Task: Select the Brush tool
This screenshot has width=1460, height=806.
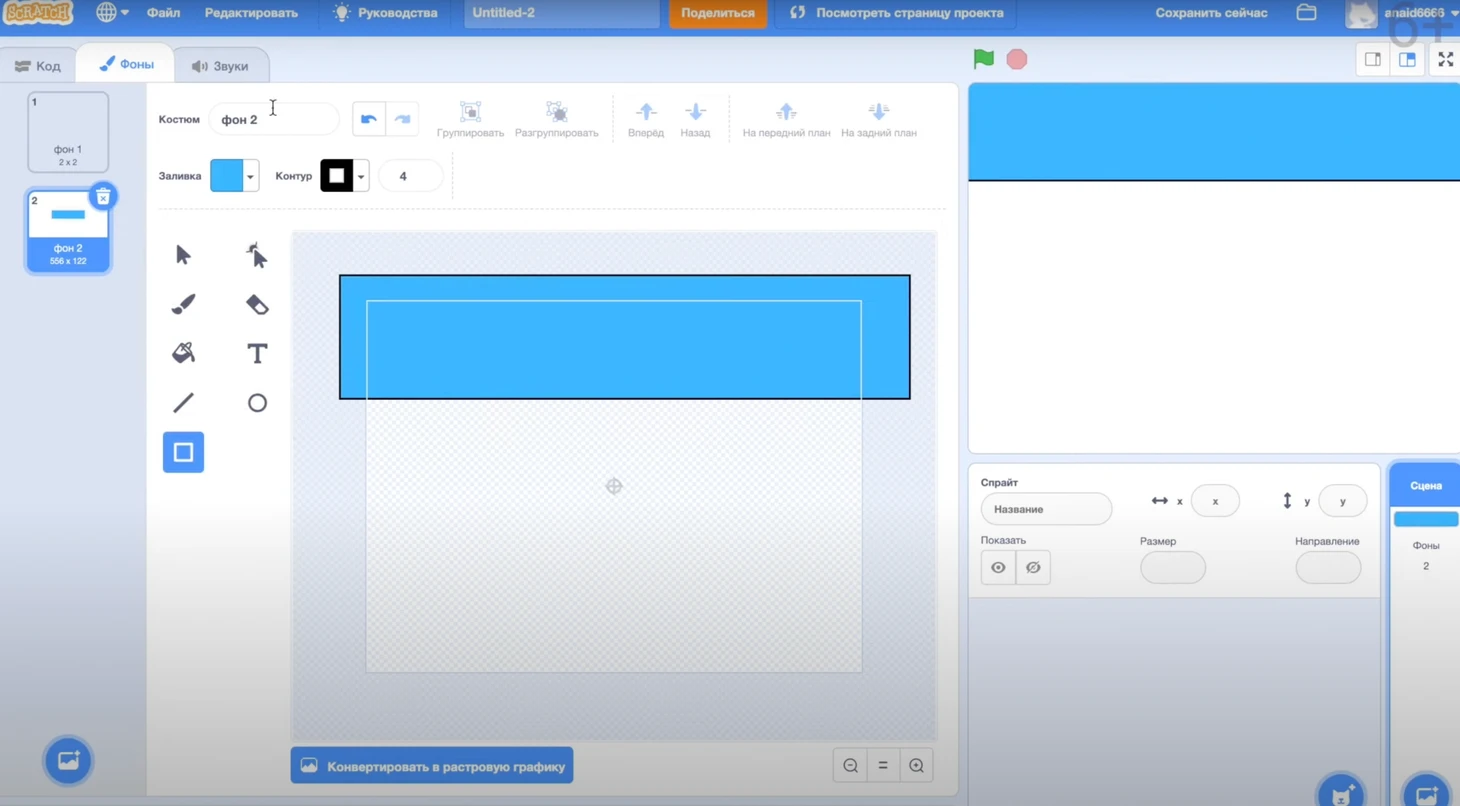Action: point(183,304)
